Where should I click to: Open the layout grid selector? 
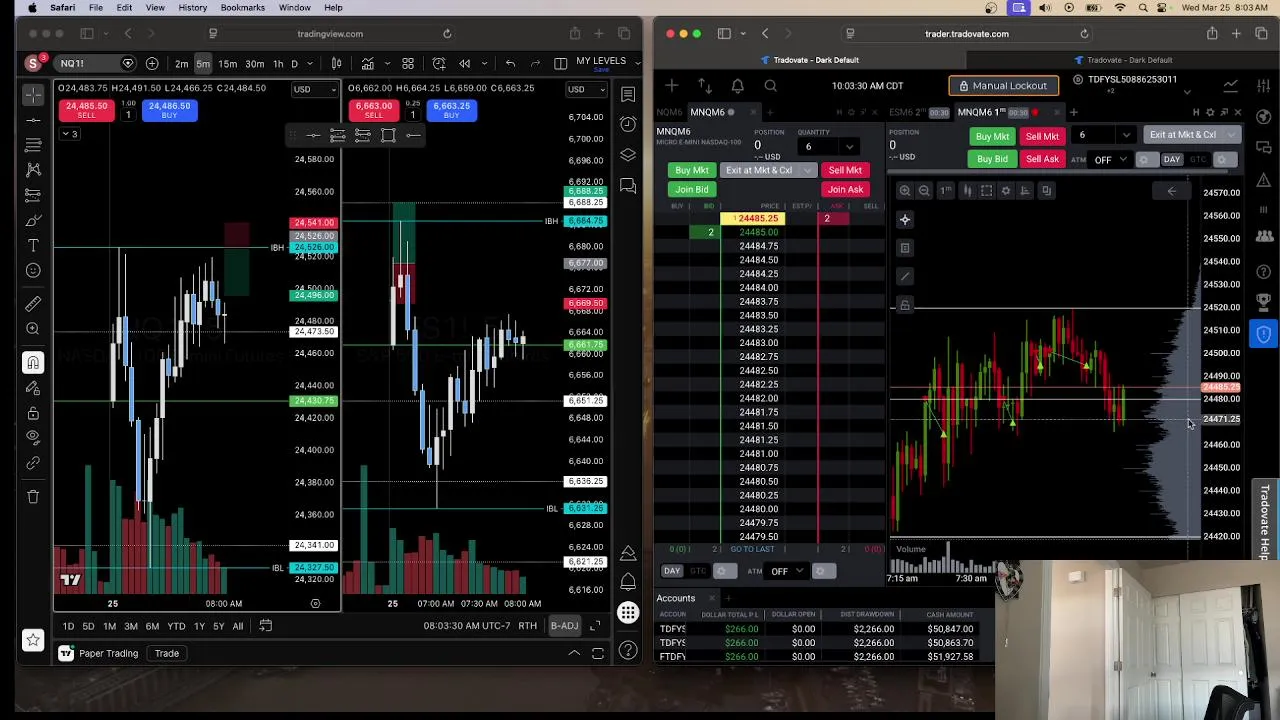[x=408, y=64]
